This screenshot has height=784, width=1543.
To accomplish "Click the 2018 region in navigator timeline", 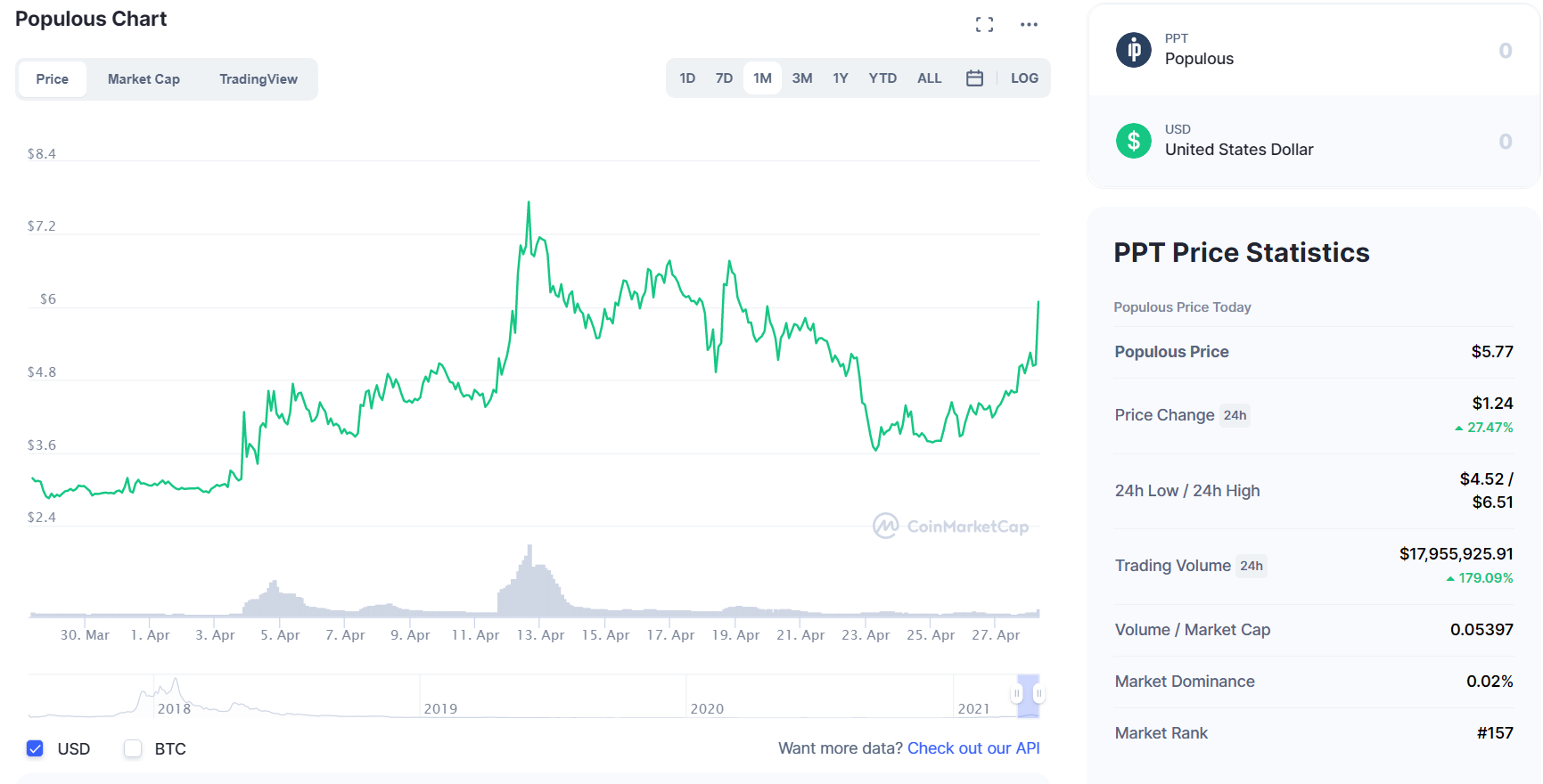I will [174, 709].
